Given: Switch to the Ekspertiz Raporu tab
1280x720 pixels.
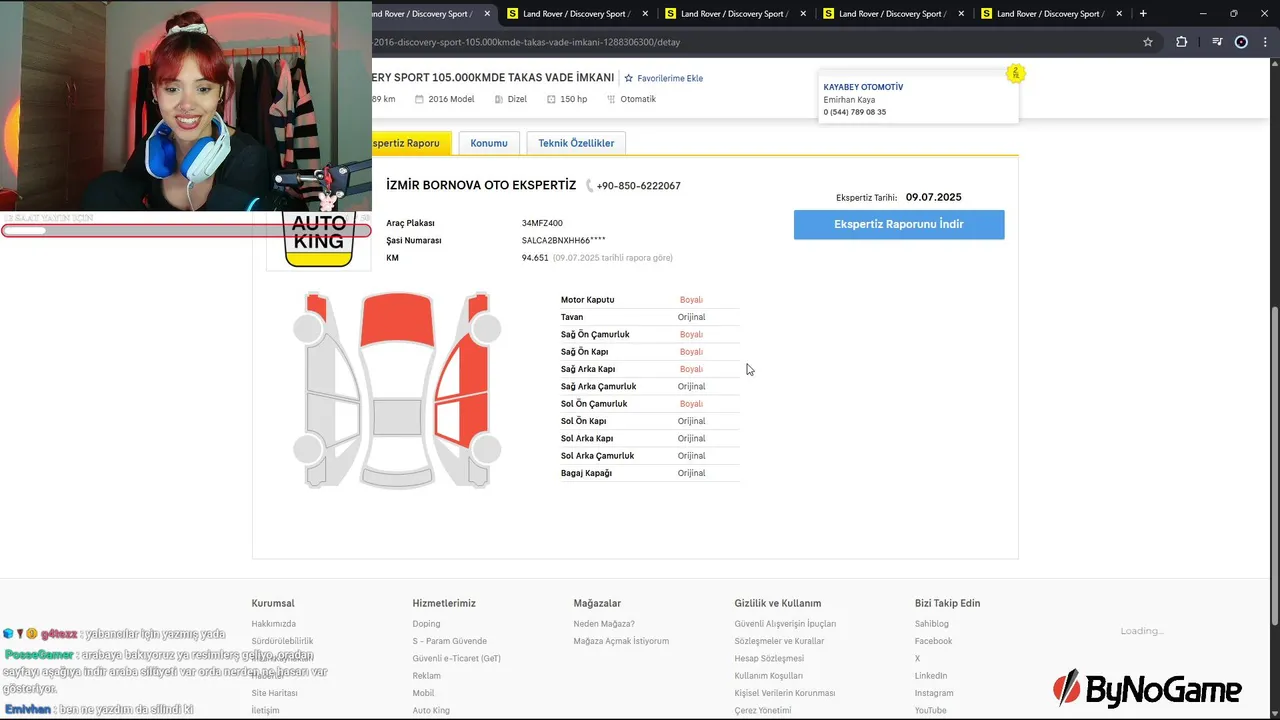Looking at the screenshot, I should tap(411, 143).
